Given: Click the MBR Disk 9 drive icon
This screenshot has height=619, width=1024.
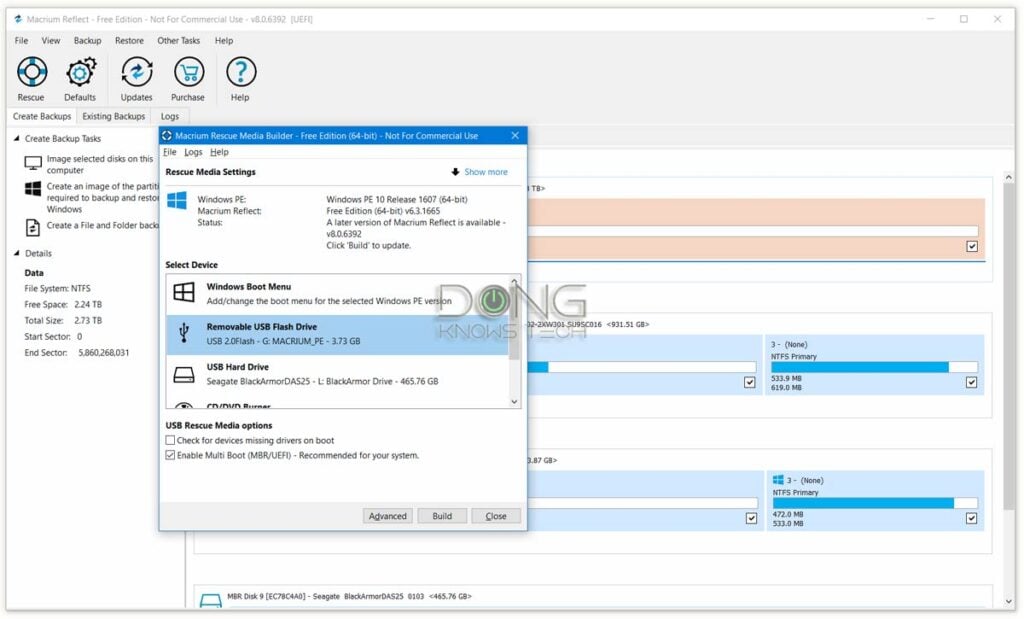Looking at the screenshot, I should click(x=210, y=600).
